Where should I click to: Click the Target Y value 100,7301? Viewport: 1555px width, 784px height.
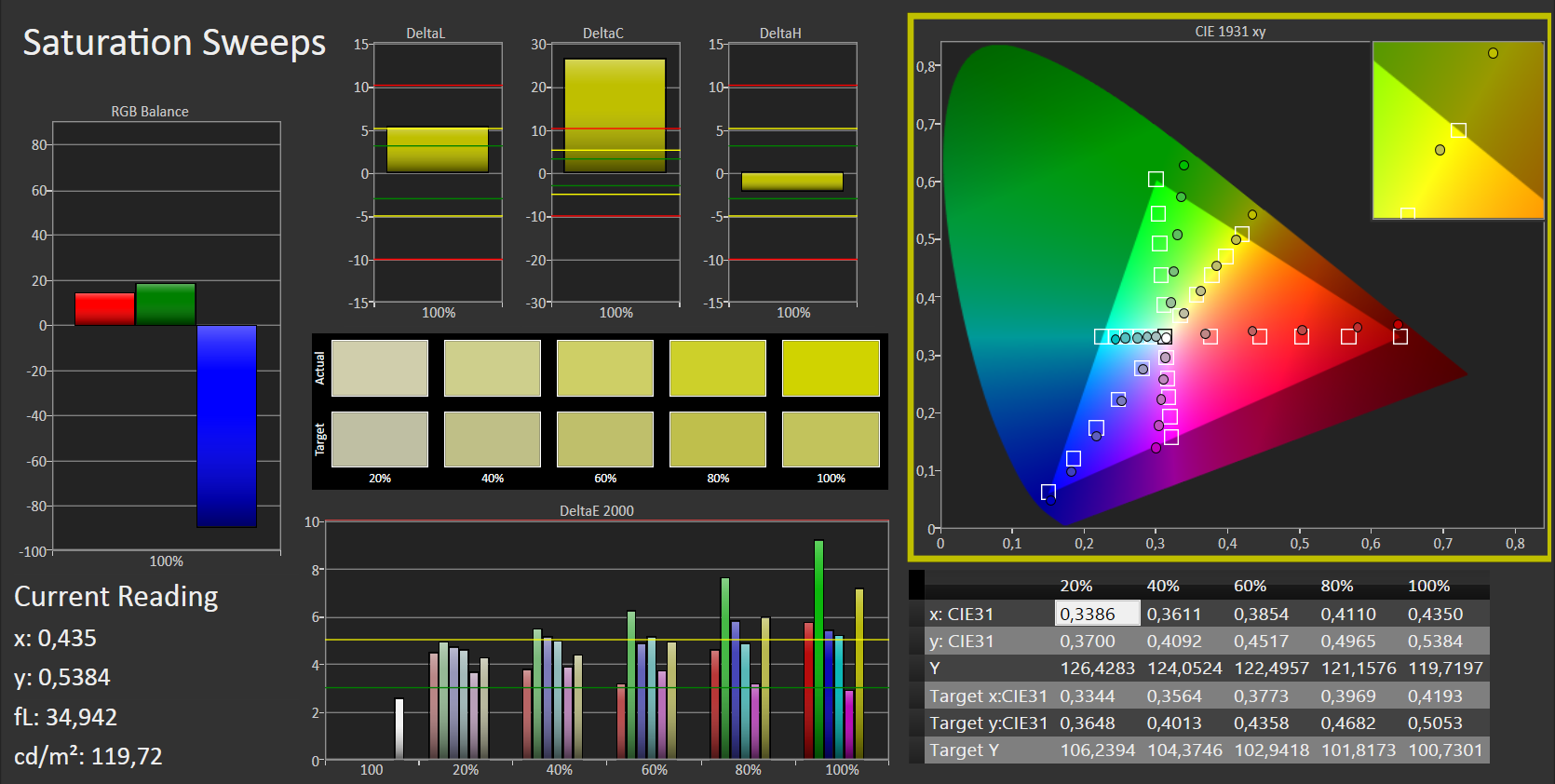click(x=1445, y=750)
